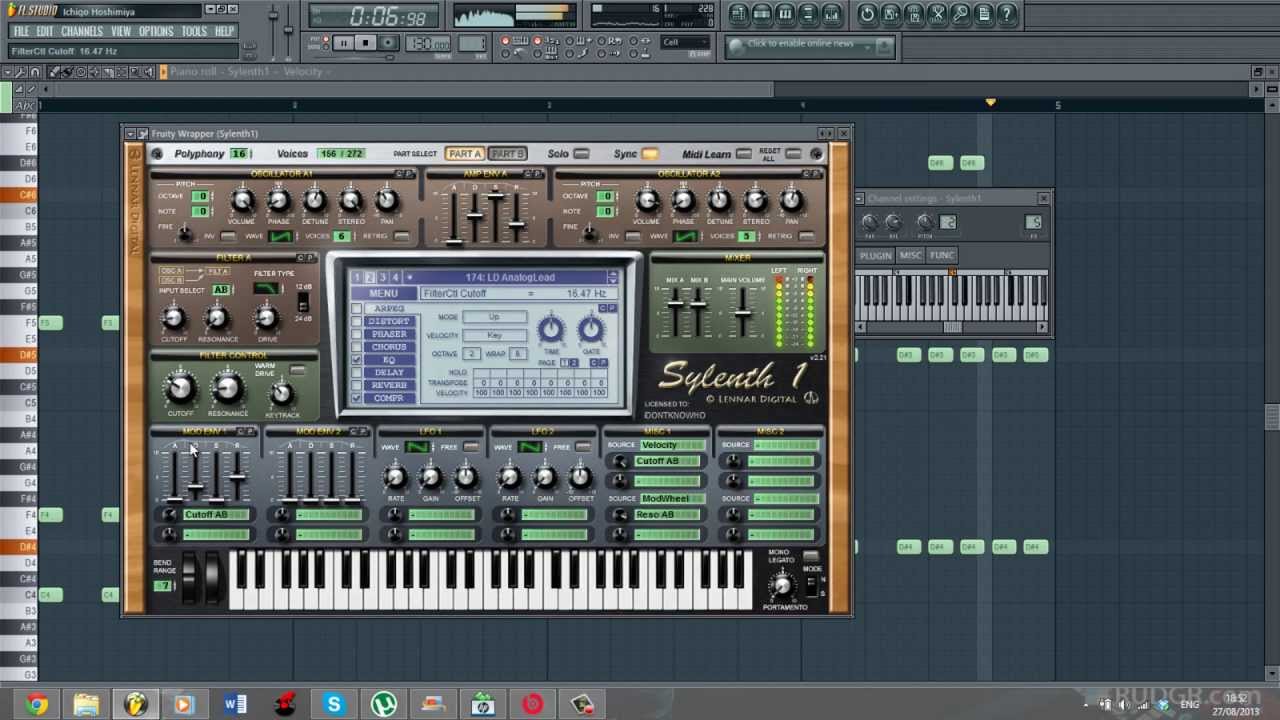Enable the REVERB effect checkbox
The width and height of the screenshot is (1280, 720).
(x=357, y=385)
